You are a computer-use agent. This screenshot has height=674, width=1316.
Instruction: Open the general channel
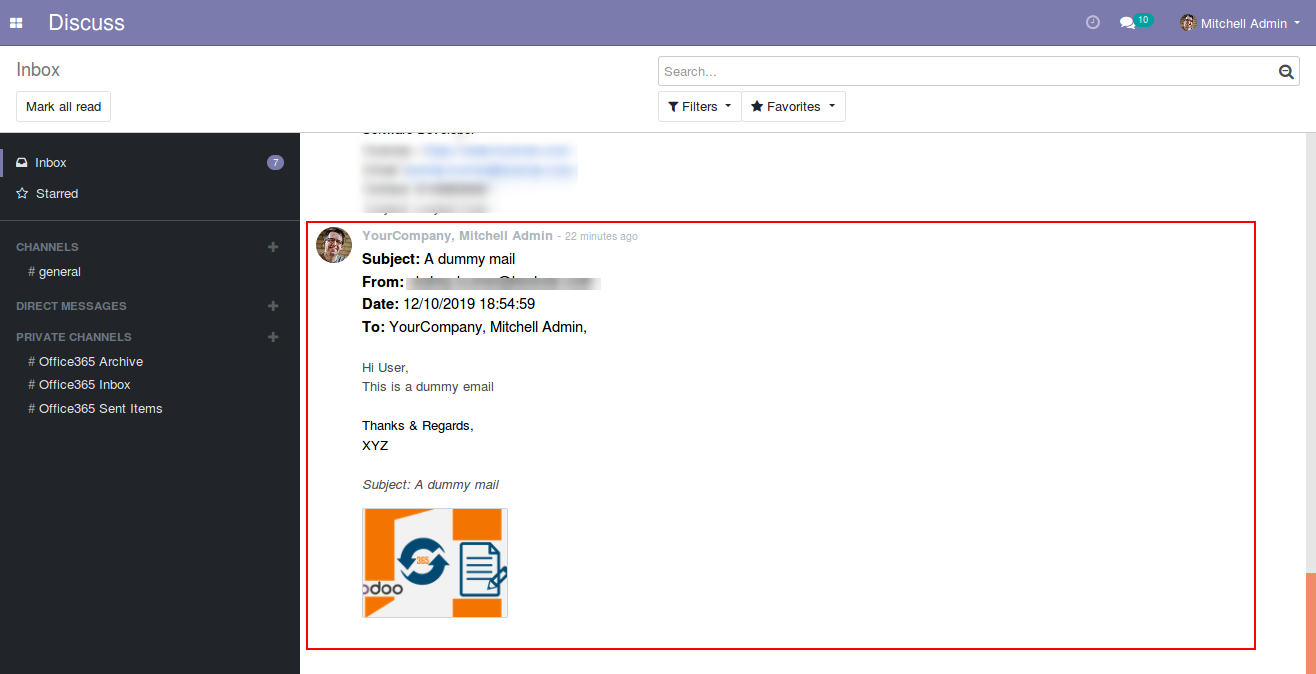click(x=59, y=272)
